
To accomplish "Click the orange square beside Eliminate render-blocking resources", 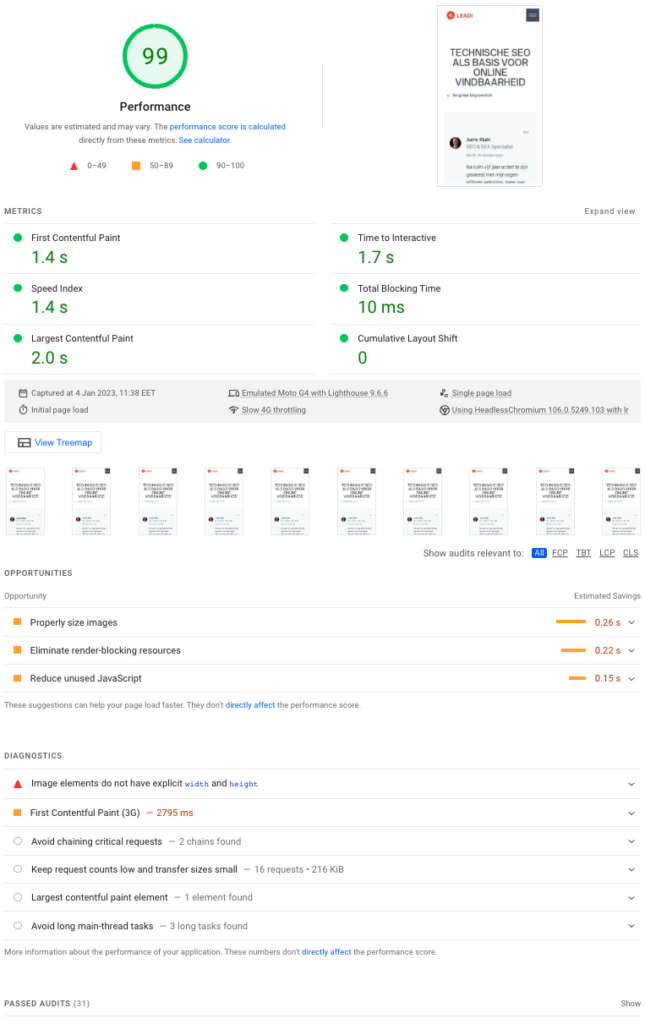I will point(18,650).
